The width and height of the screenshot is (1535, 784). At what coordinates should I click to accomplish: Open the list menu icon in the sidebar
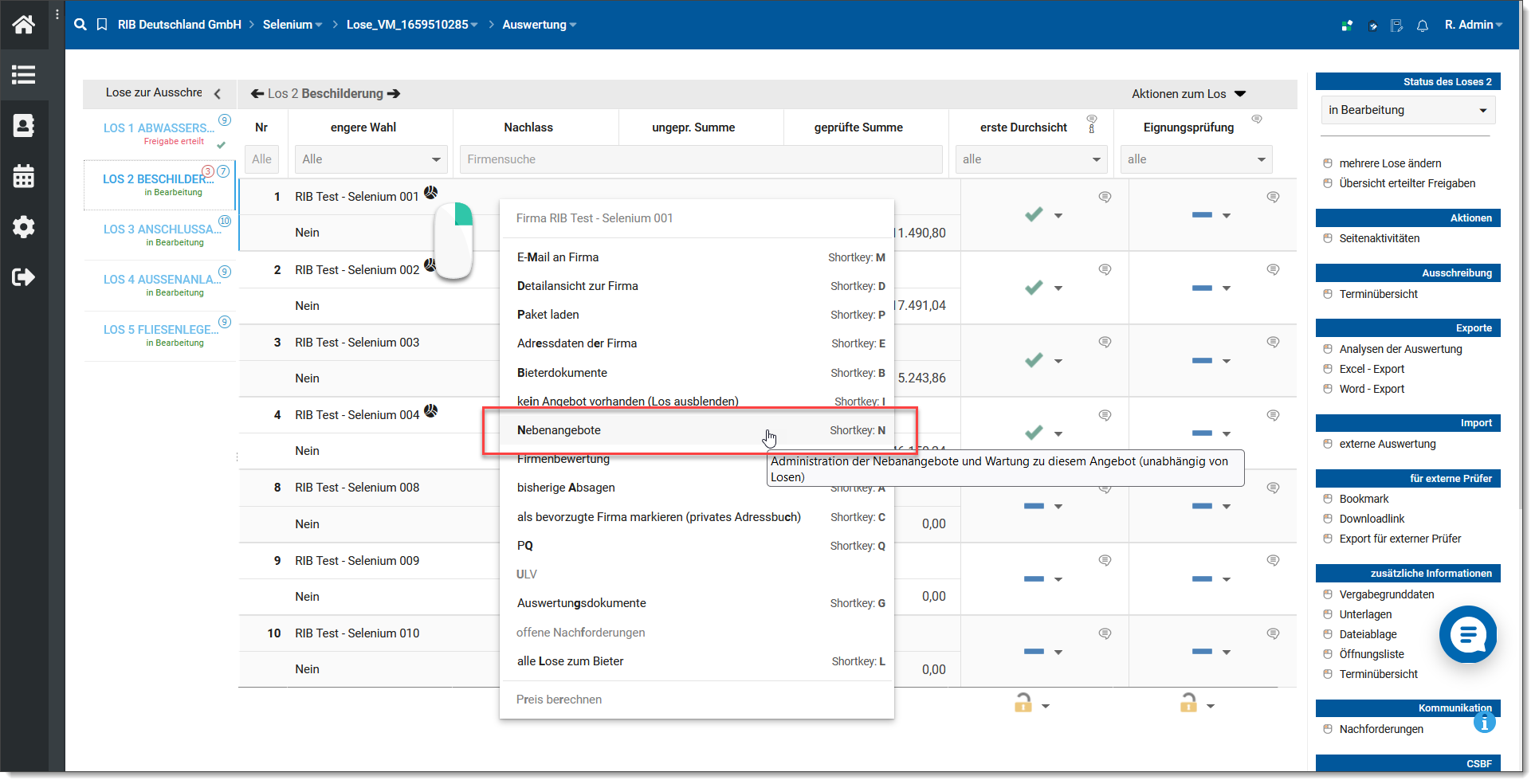click(x=23, y=75)
